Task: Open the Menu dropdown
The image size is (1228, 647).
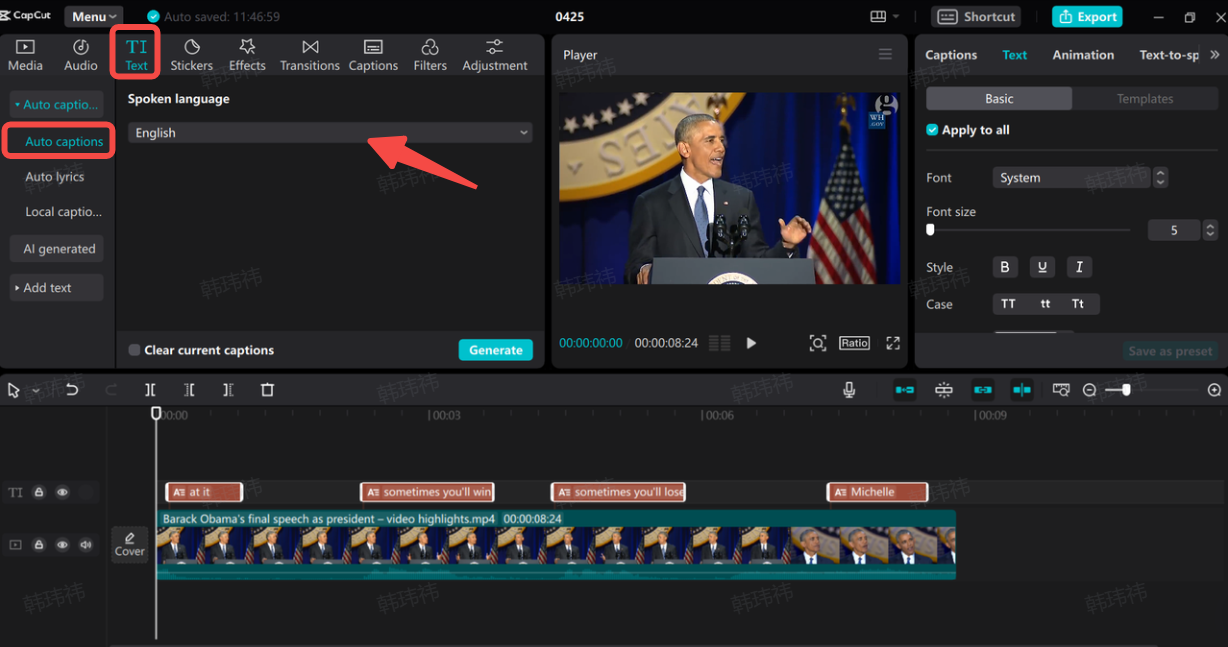Action: [93, 16]
